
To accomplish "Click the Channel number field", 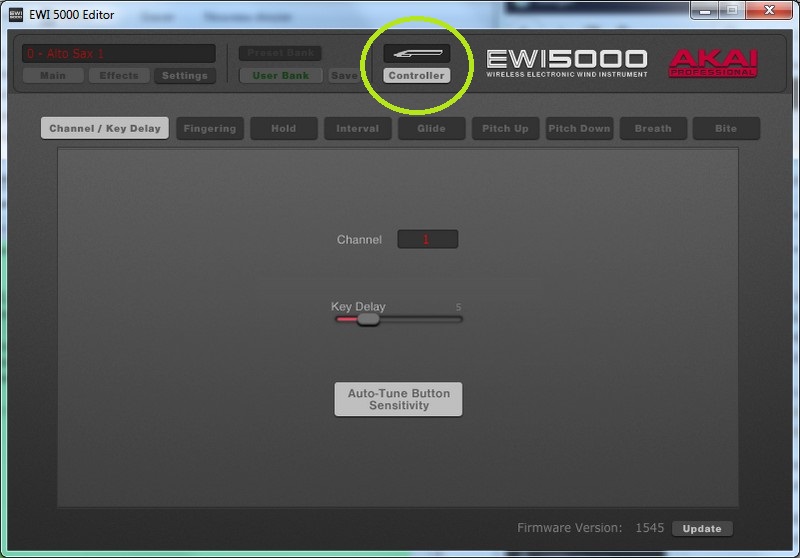I will coord(427,240).
